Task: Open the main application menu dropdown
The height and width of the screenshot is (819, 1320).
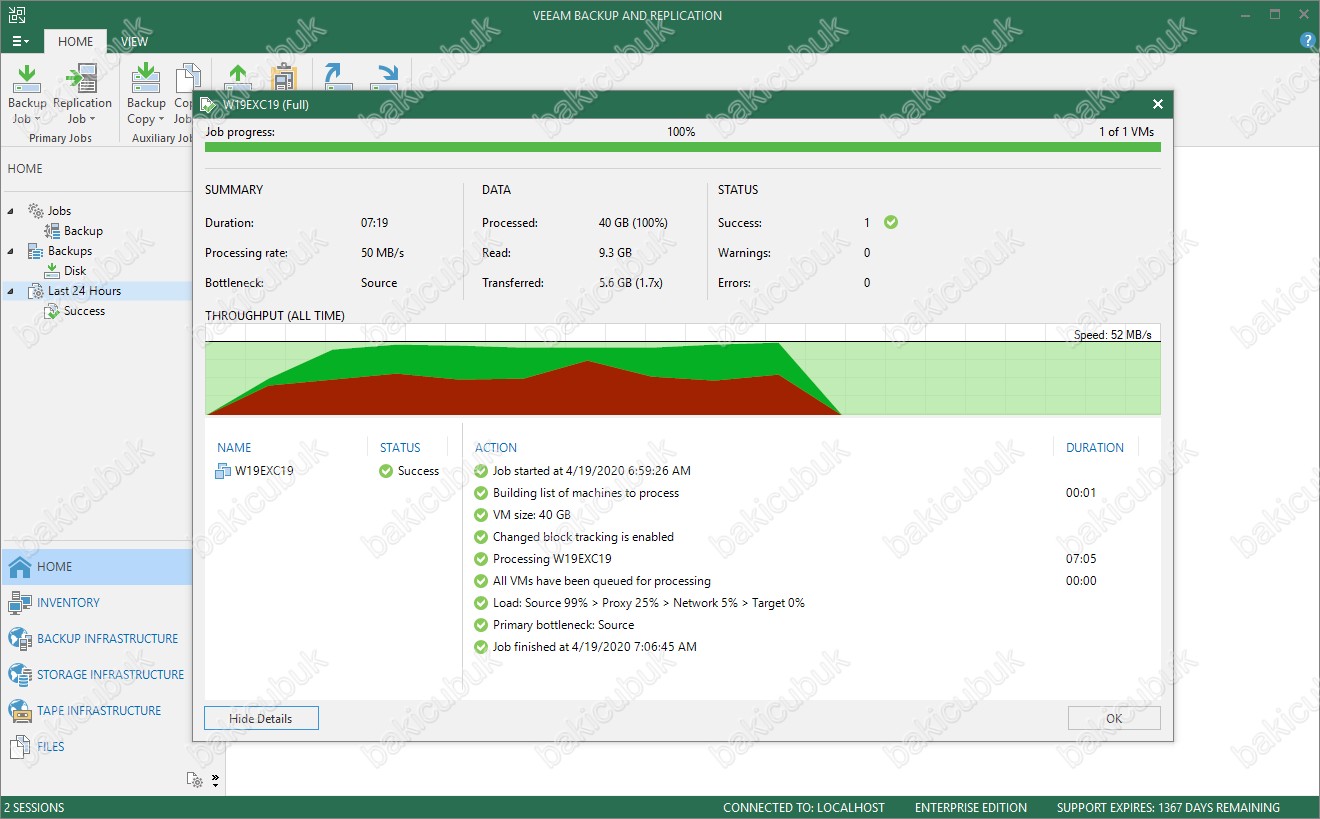Action: click(20, 42)
